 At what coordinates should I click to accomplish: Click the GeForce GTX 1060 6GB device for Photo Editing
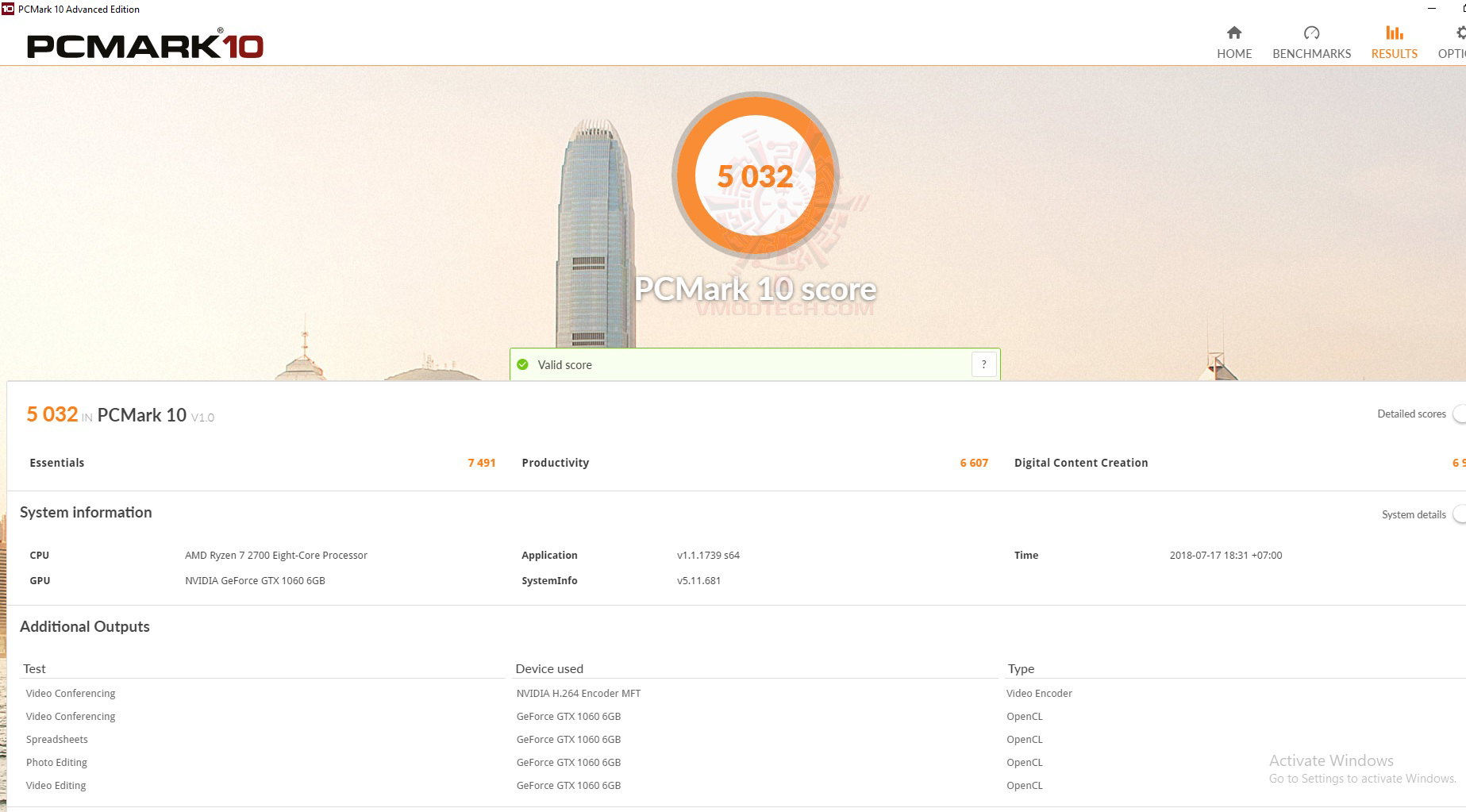(568, 763)
